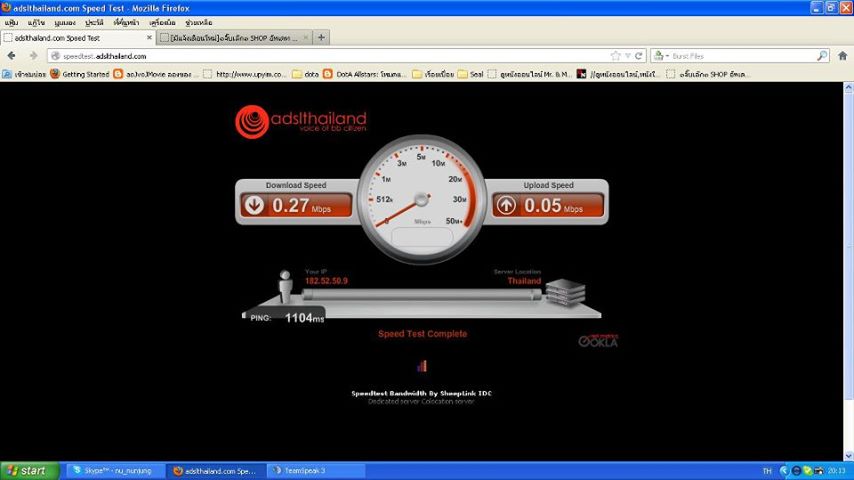Open a new tab with plus button
The width and height of the screenshot is (854, 480).
[321, 38]
